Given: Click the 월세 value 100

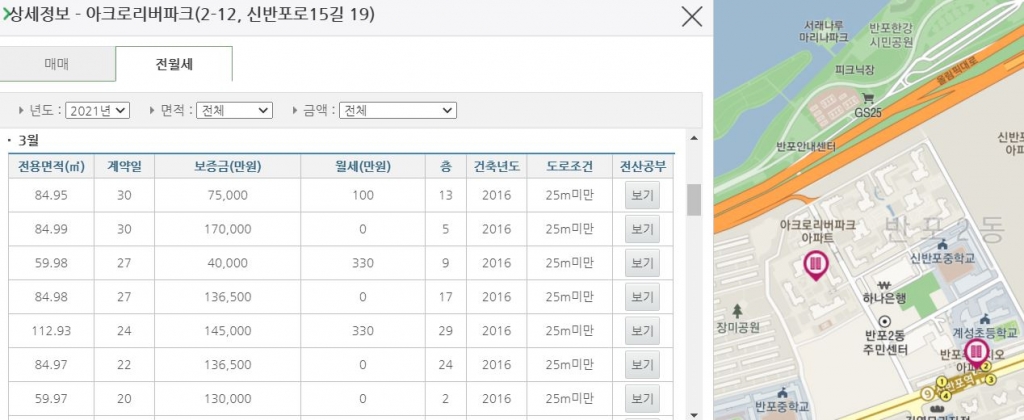Looking at the screenshot, I should [x=362, y=195].
